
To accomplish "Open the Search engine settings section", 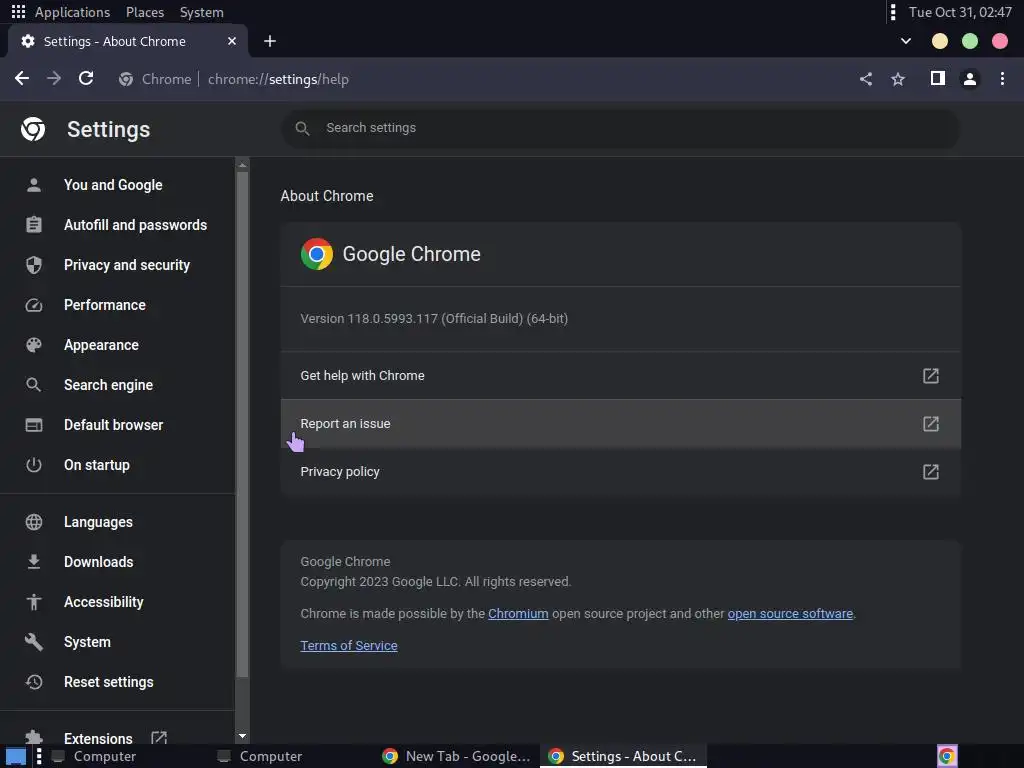I will pyautogui.click(x=108, y=385).
